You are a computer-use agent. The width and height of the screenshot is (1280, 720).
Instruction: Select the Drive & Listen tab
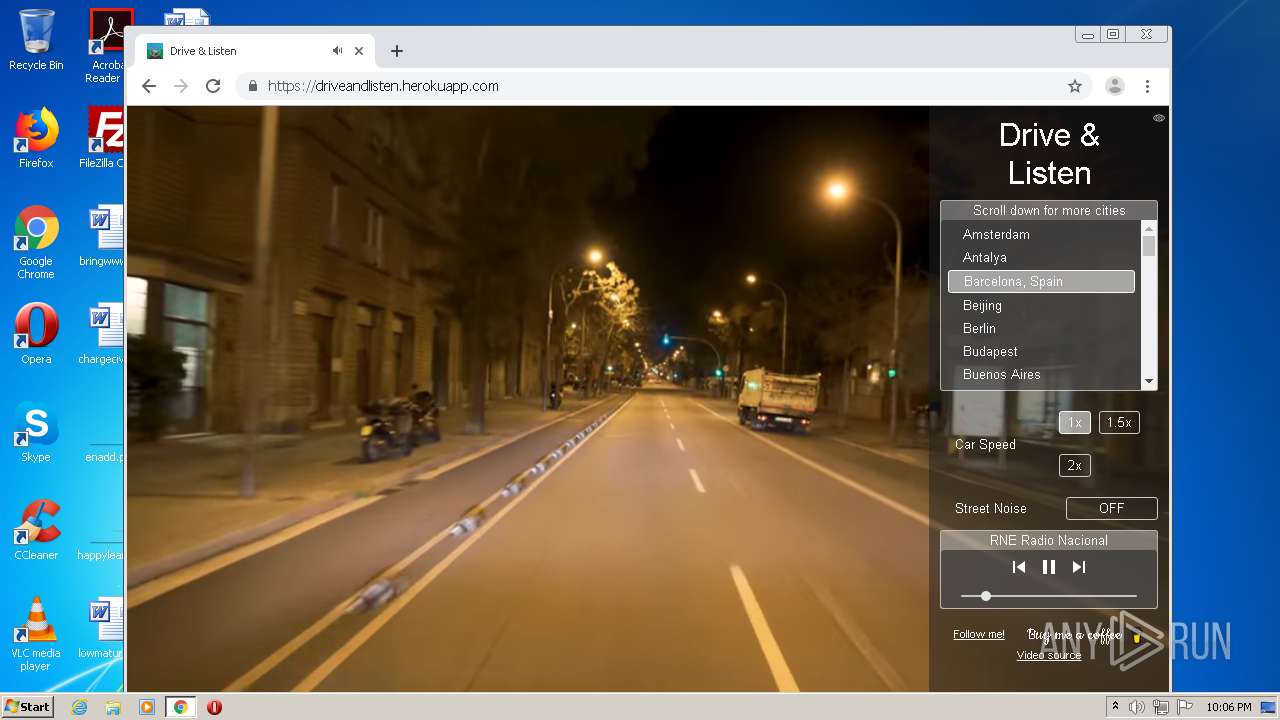255,51
